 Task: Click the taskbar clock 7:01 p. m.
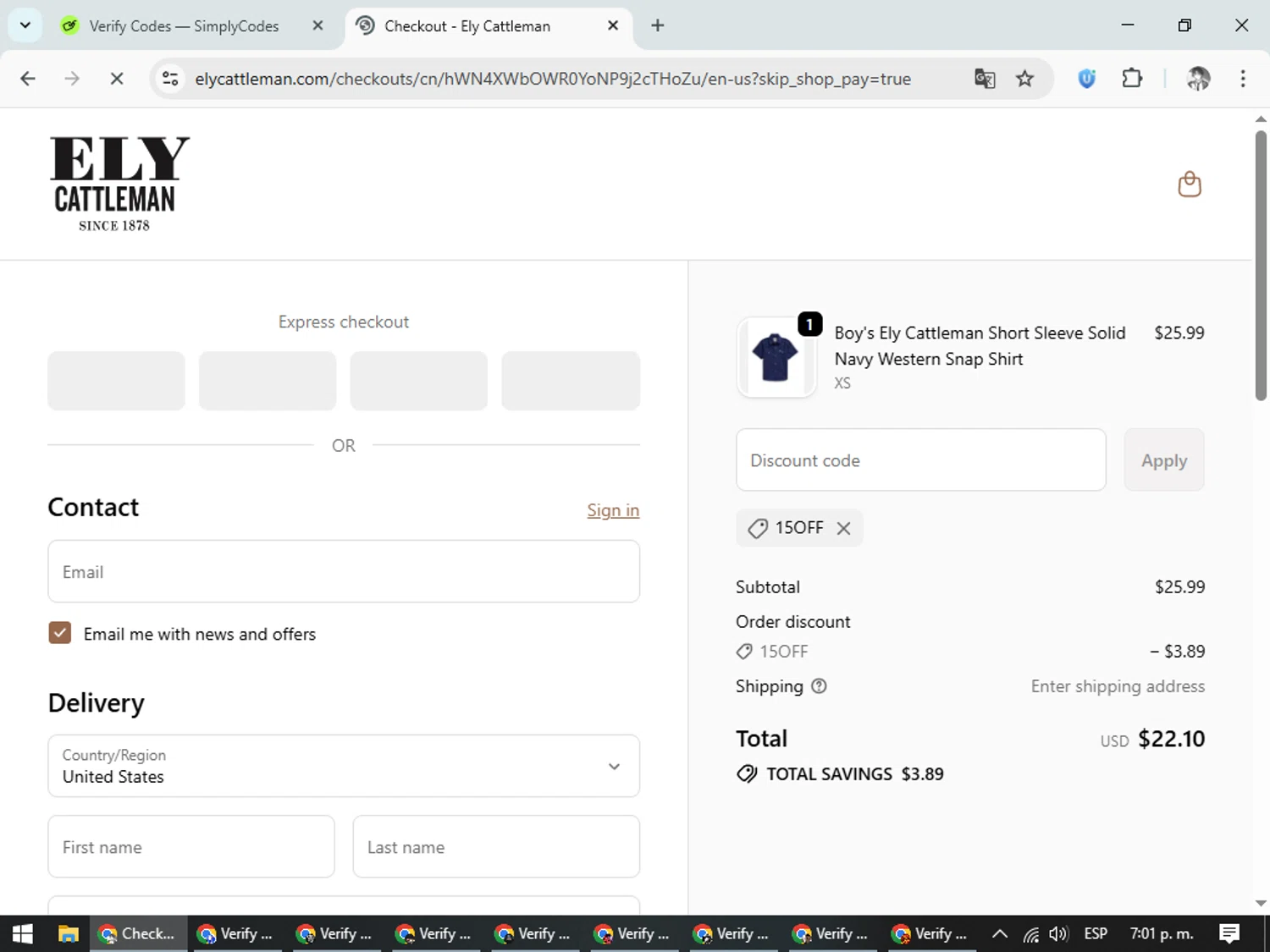tap(1162, 933)
